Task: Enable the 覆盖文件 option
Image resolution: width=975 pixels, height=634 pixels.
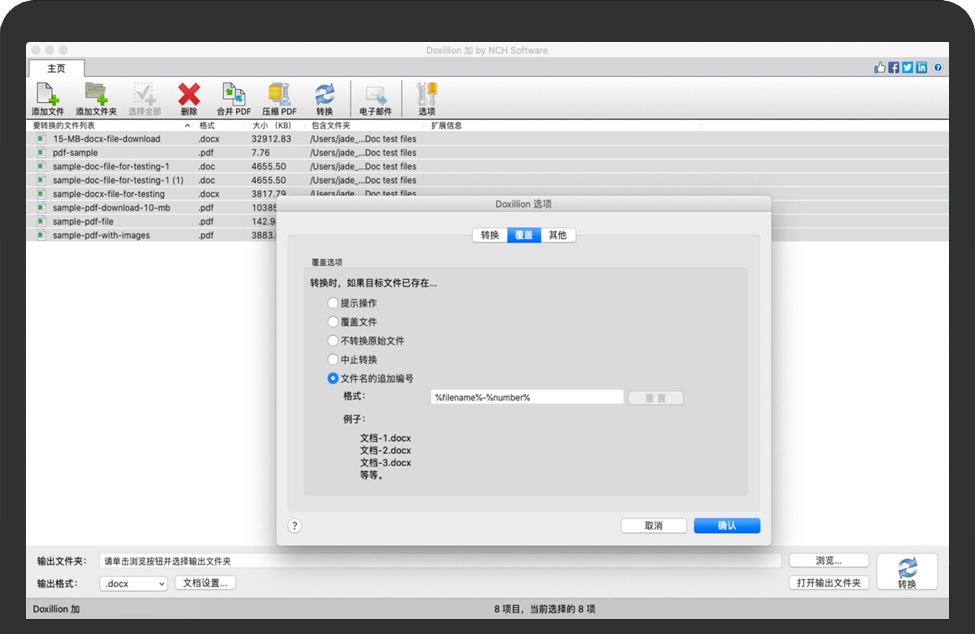Action: 331,321
